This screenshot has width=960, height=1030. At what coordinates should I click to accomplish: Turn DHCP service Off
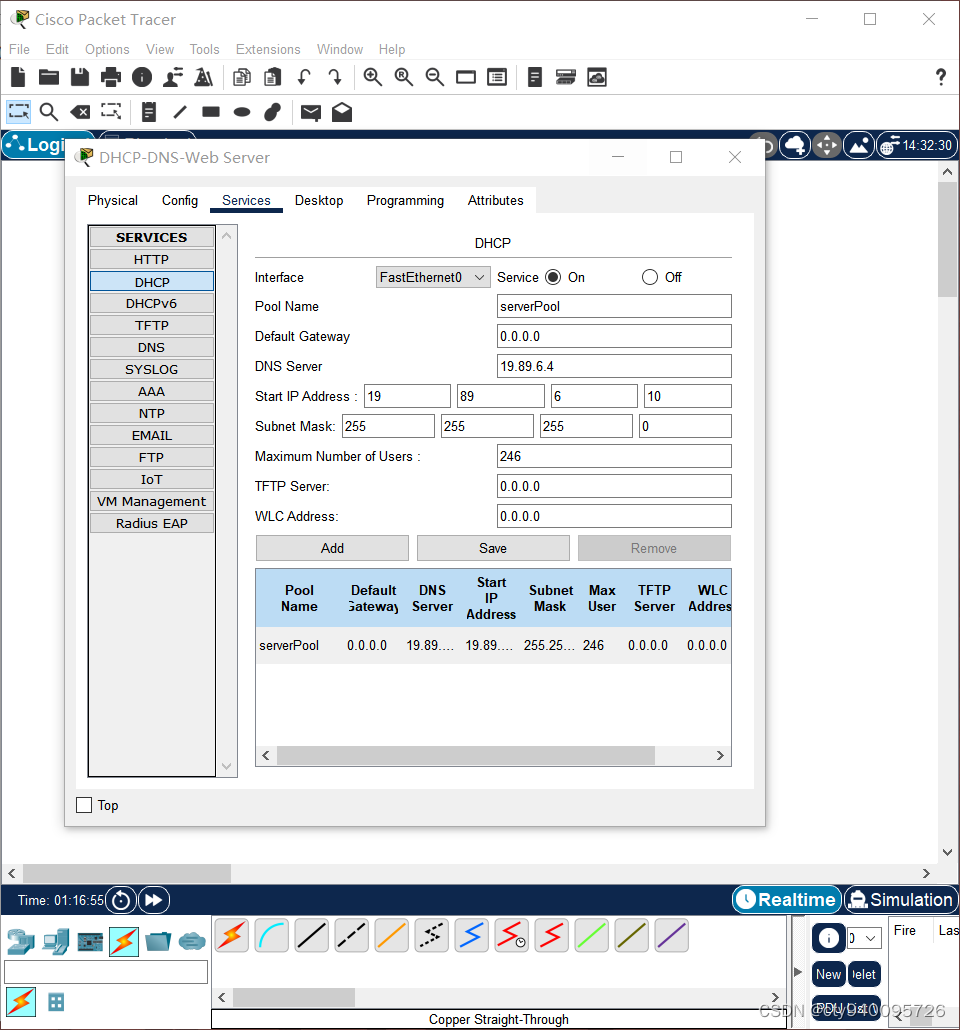coord(650,277)
